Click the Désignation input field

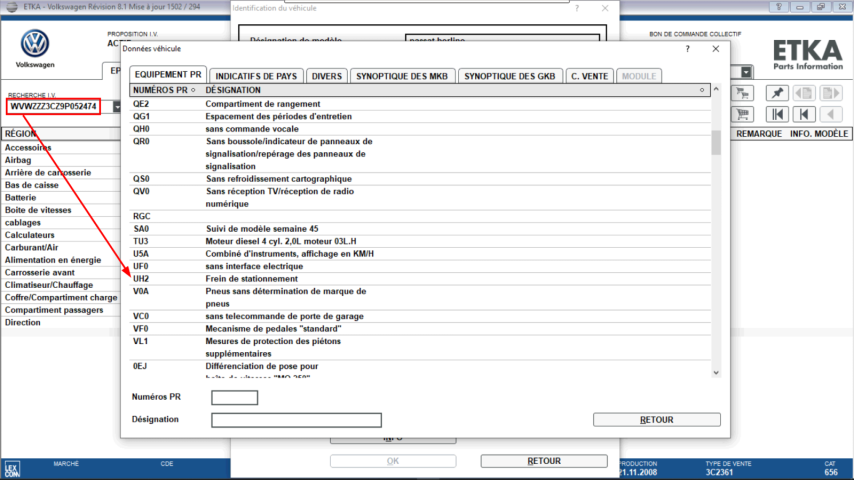click(296, 420)
